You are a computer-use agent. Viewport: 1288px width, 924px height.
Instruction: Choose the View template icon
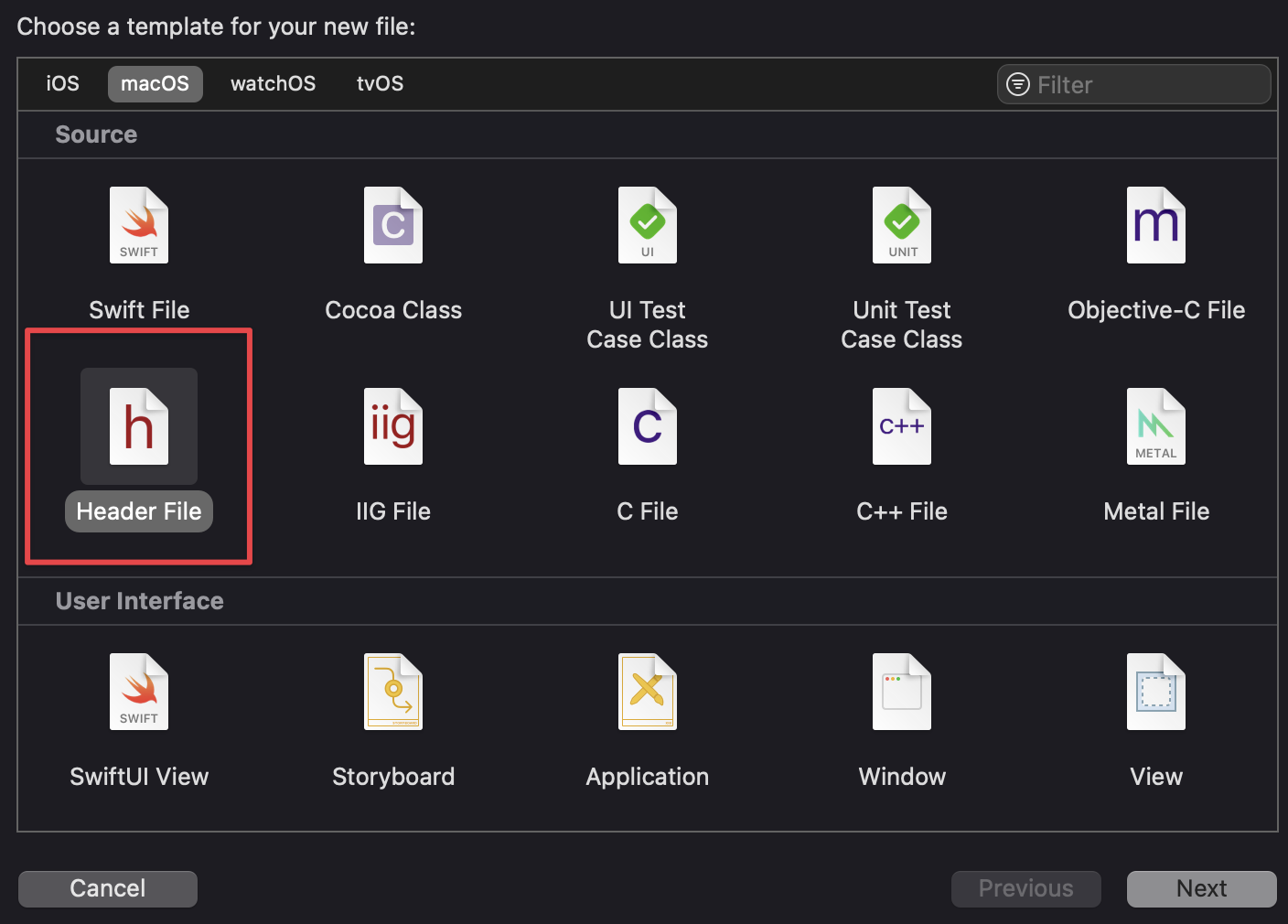pyautogui.click(x=1156, y=692)
